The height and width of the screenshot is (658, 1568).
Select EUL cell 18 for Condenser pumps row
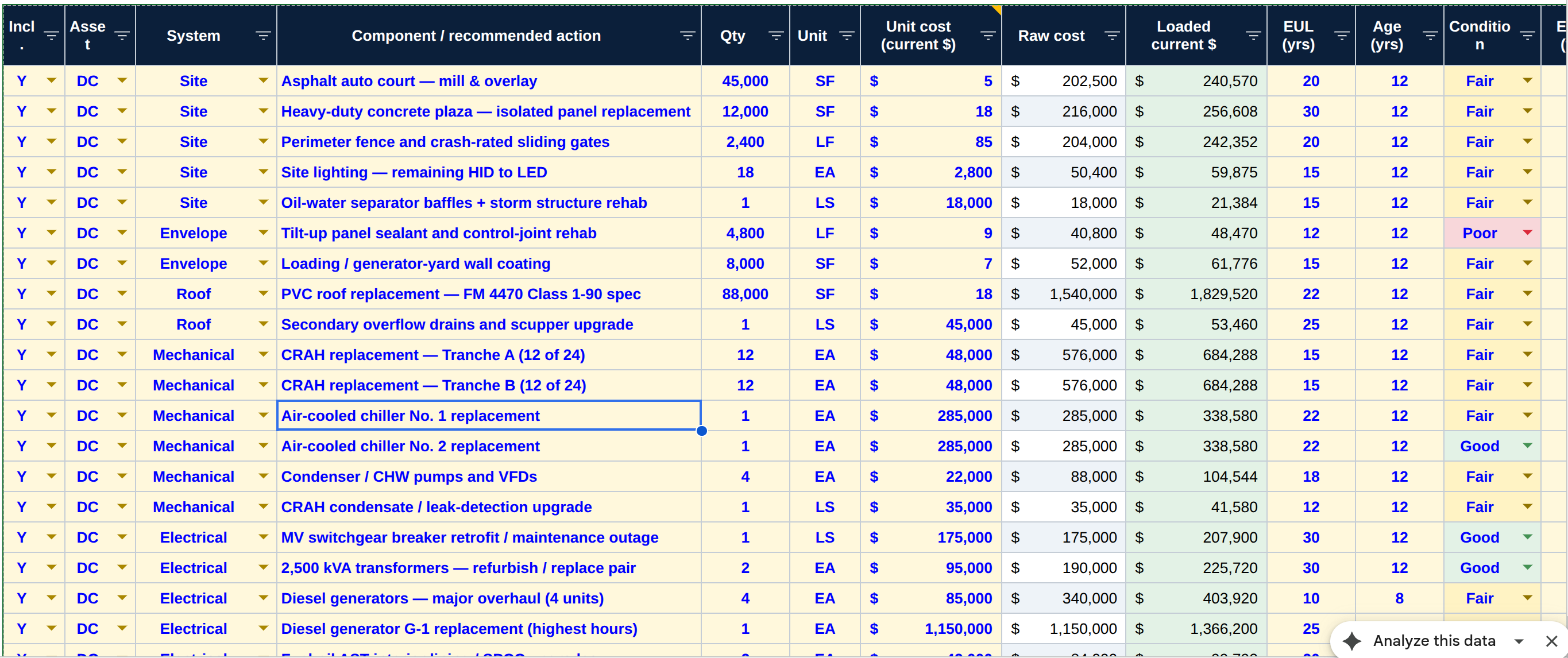[1311, 476]
